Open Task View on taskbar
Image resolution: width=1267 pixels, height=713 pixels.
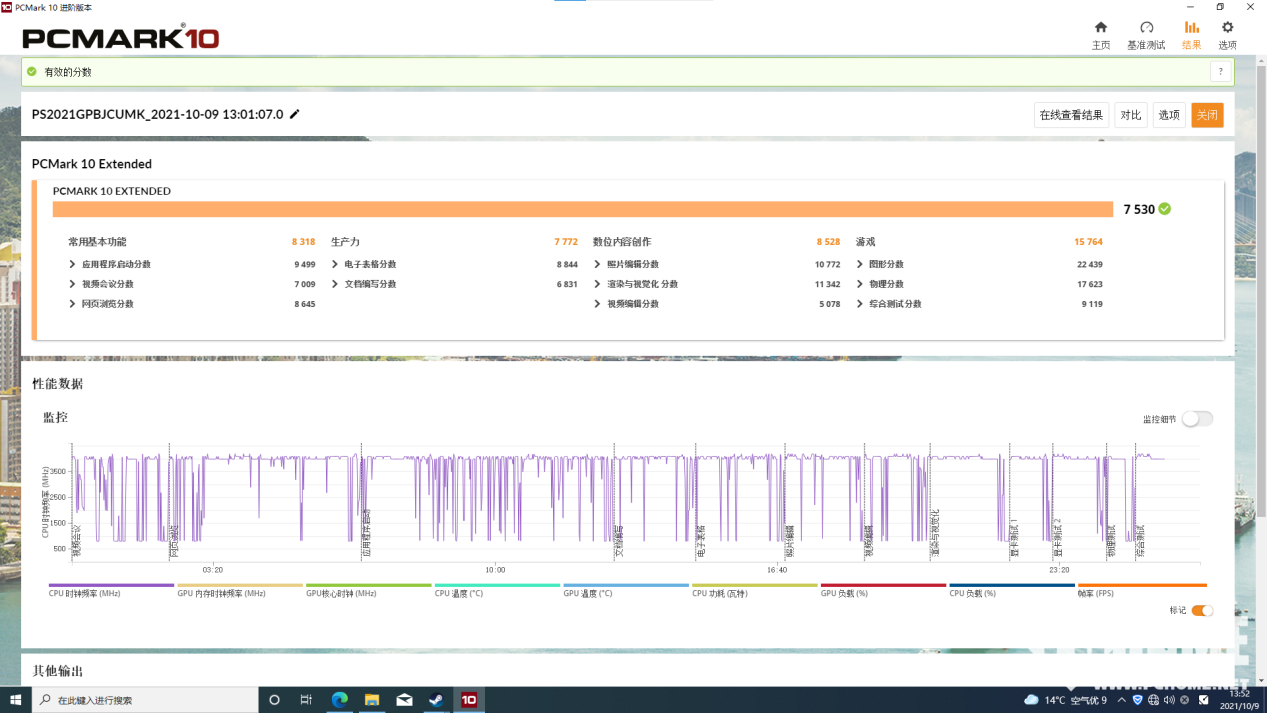[307, 700]
